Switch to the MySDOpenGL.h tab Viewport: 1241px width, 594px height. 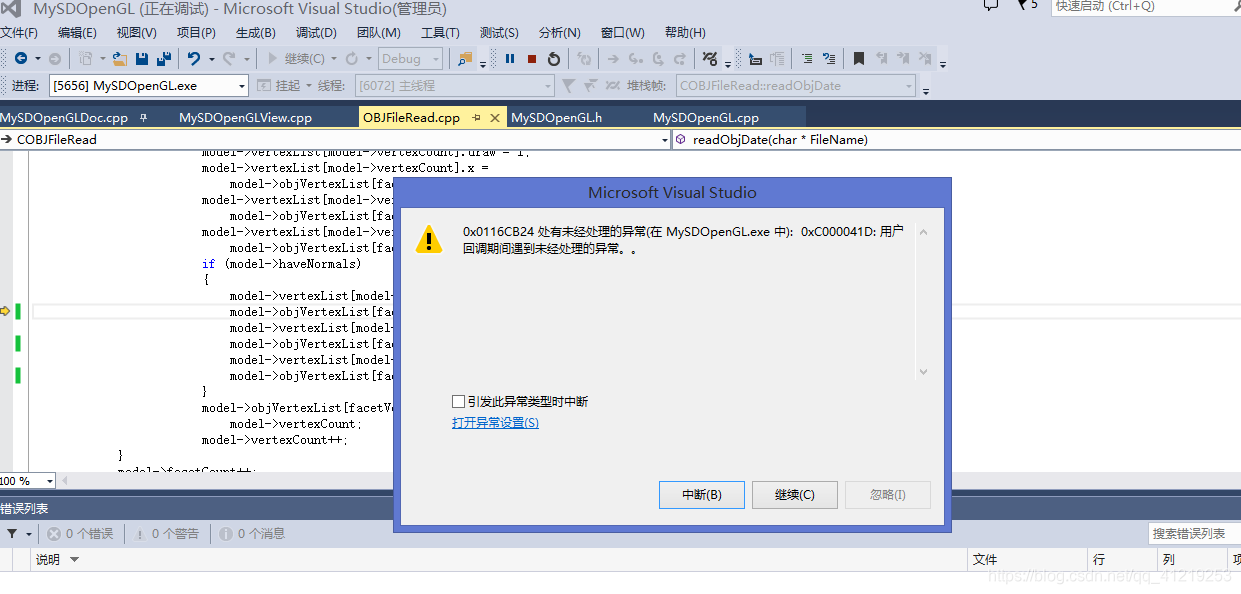pos(556,118)
